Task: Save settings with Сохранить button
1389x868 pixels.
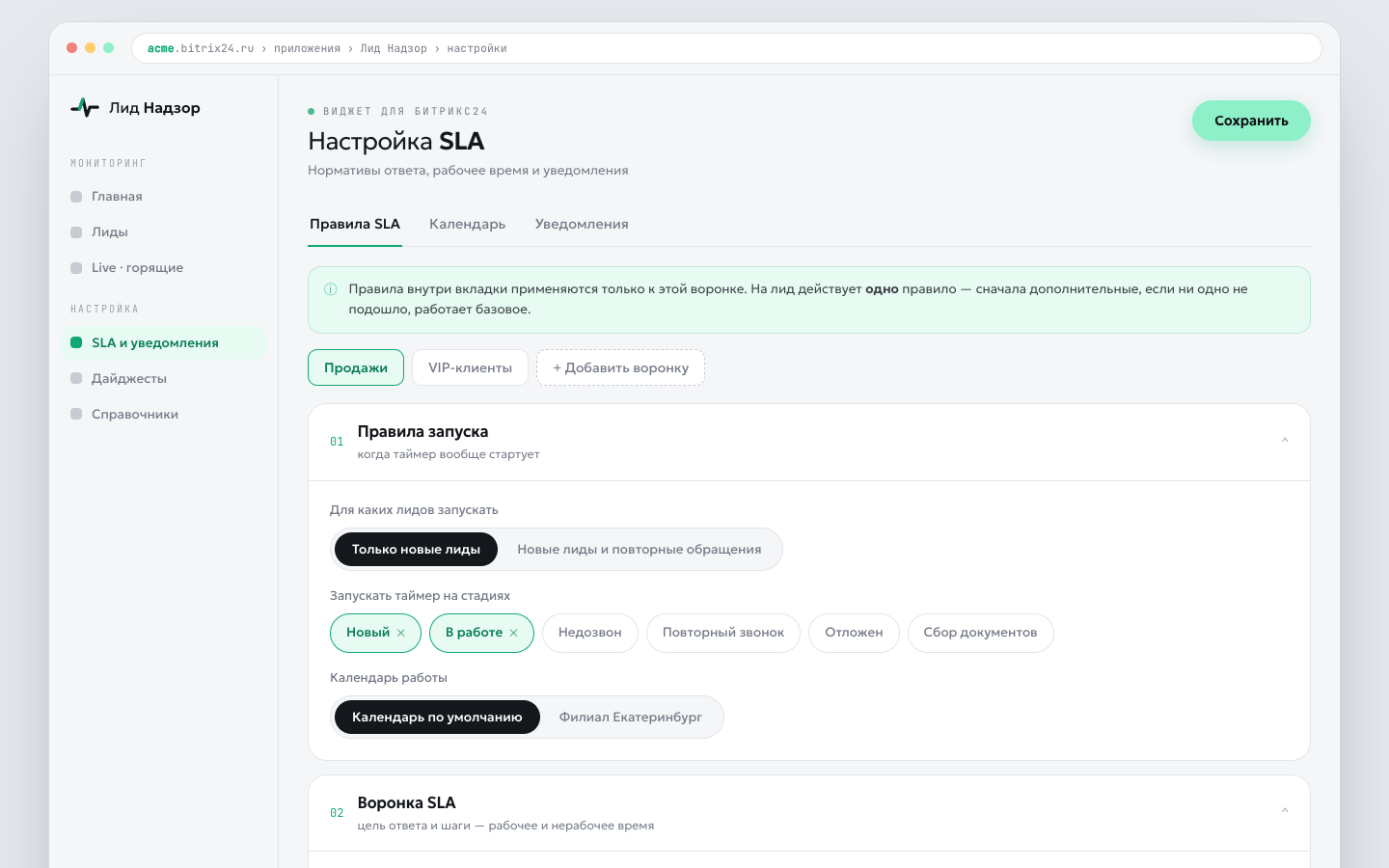Action: tap(1251, 121)
